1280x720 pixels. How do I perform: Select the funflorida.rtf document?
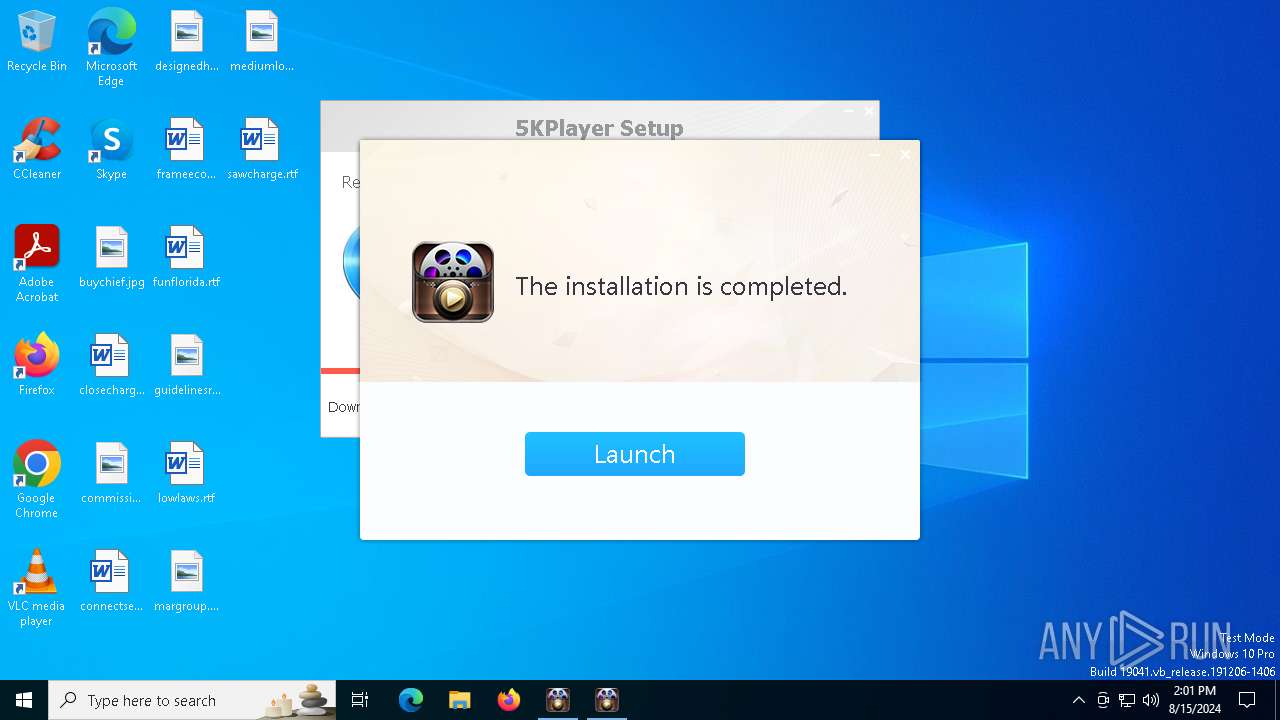click(x=186, y=257)
